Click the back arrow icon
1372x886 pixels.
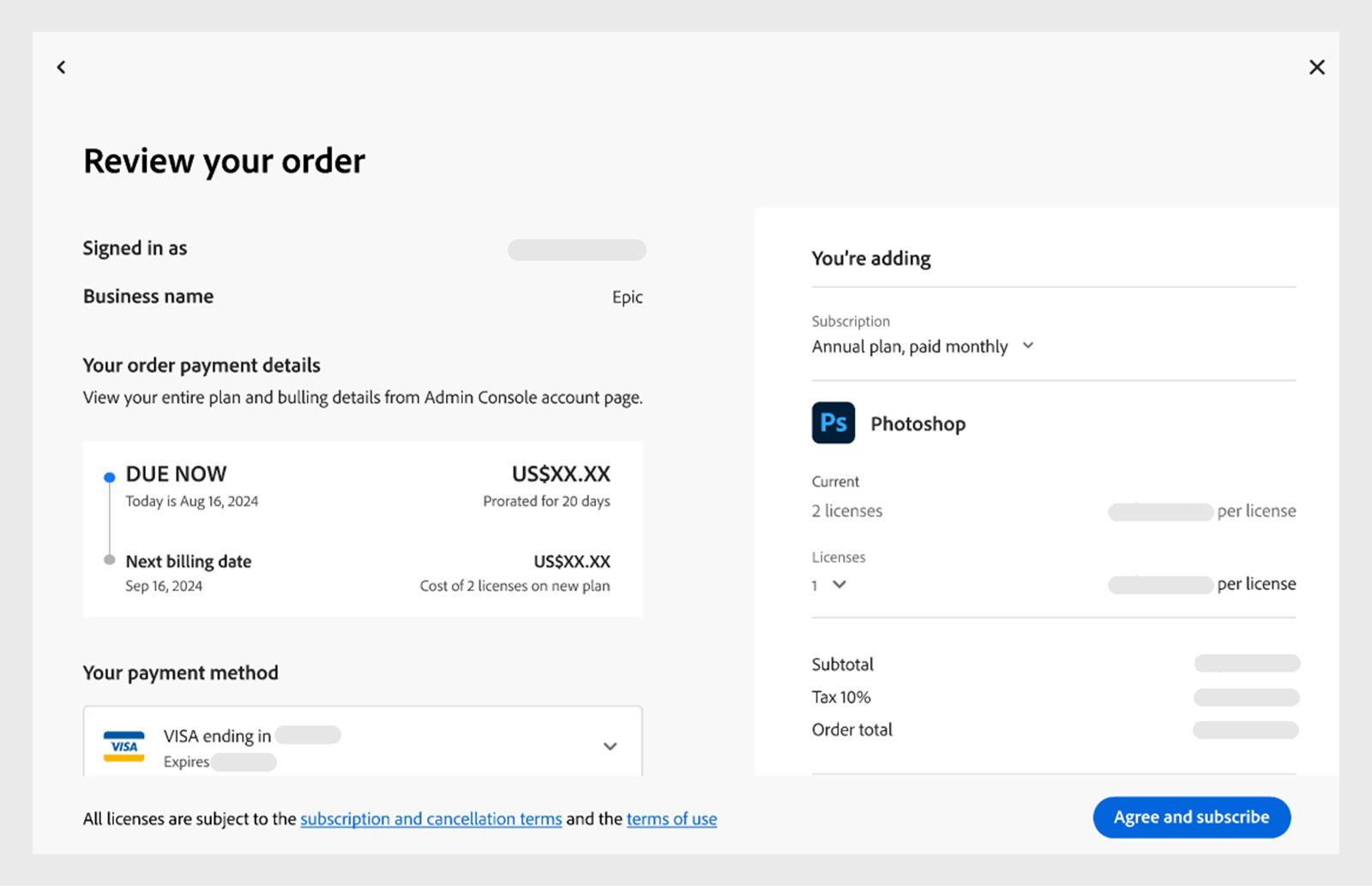(x=61, y=67)
